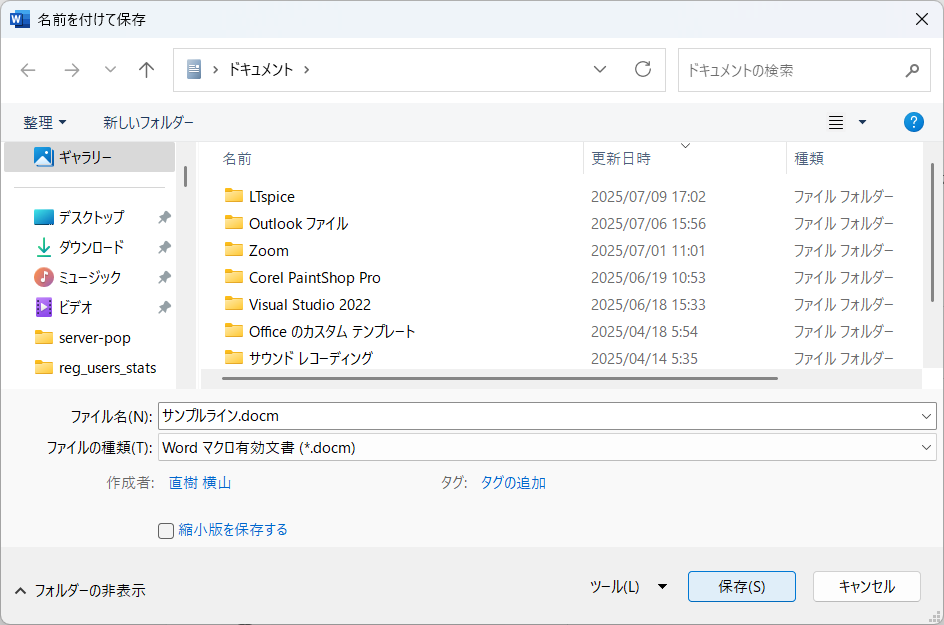Go back with the left arrow button
The height and width of the screenshot is (625, 944).
tap(28, 70)
